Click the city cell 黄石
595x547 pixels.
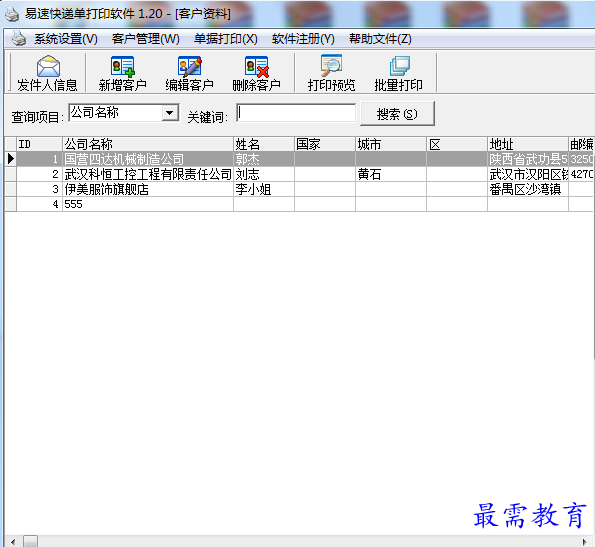[391, 174]
